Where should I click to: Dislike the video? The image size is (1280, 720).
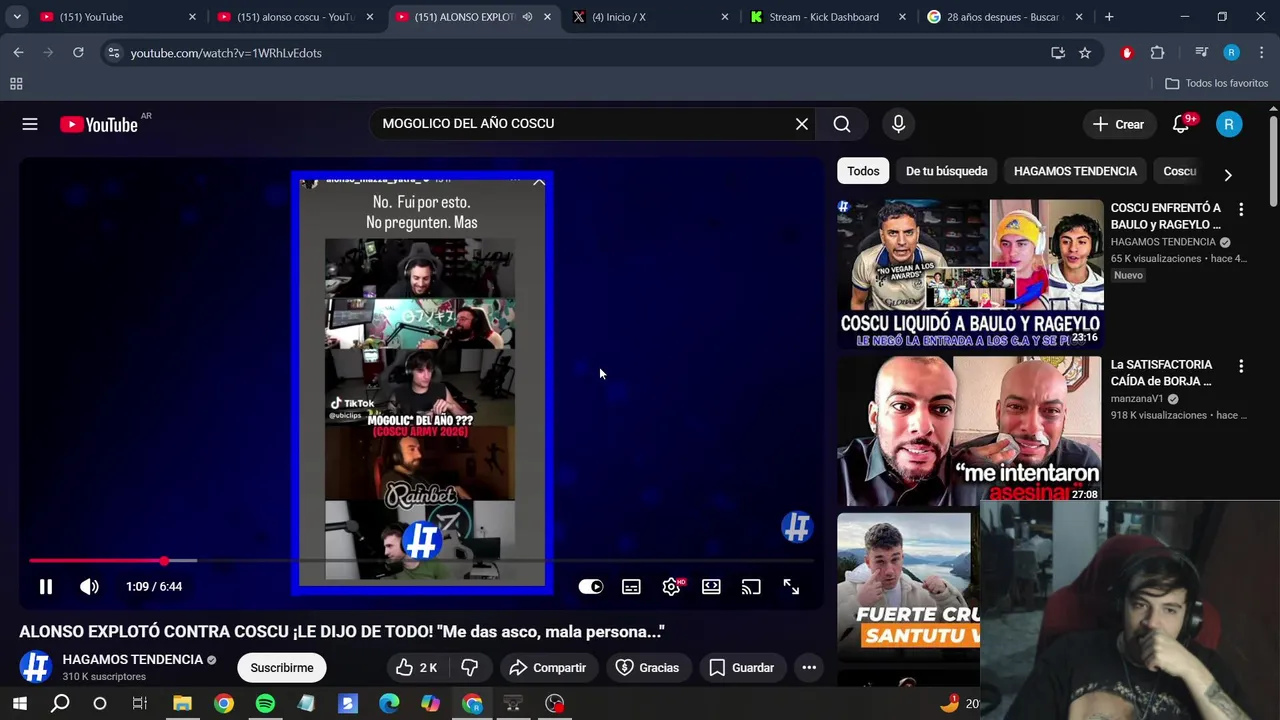point(469,668)
